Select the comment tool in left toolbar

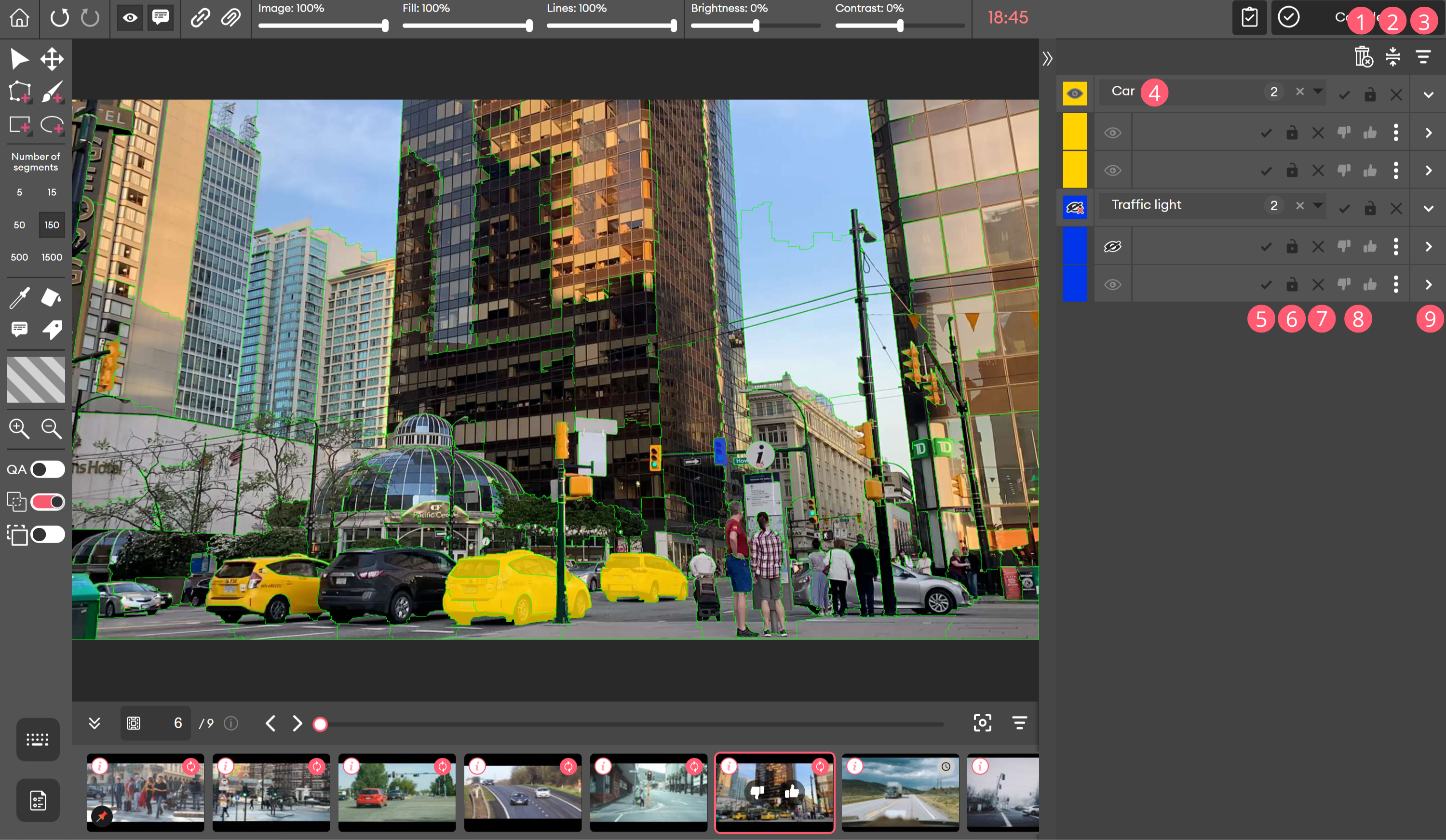[x=19, y=329]
